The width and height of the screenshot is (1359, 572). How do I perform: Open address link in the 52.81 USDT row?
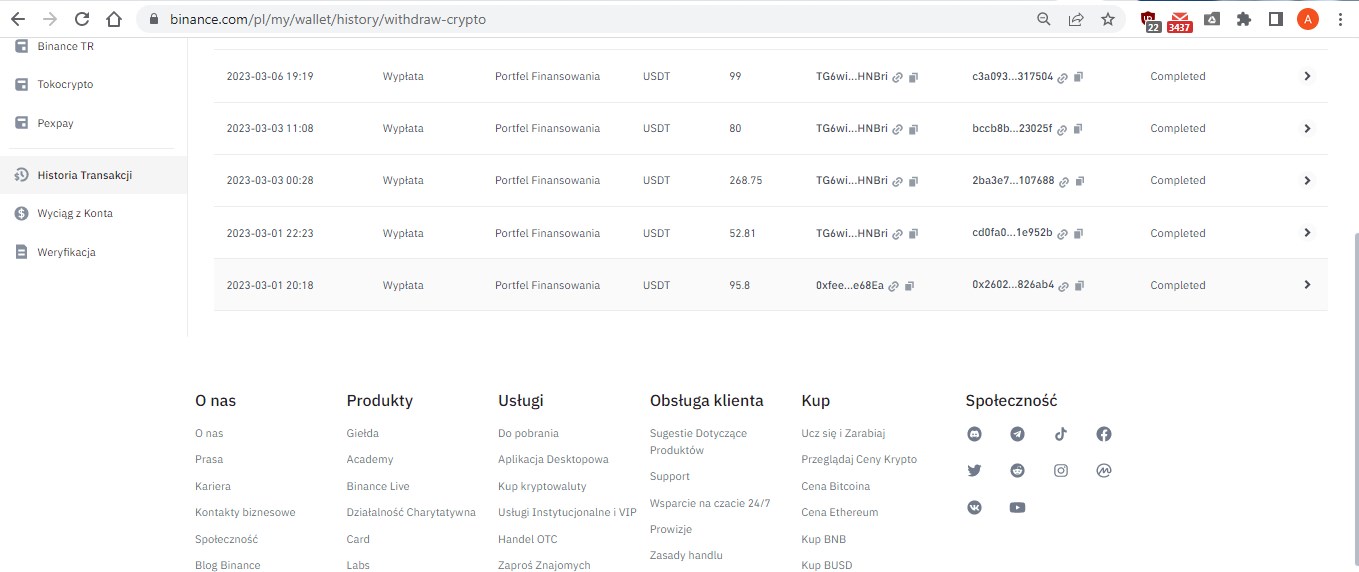click(x=898, y=234)
